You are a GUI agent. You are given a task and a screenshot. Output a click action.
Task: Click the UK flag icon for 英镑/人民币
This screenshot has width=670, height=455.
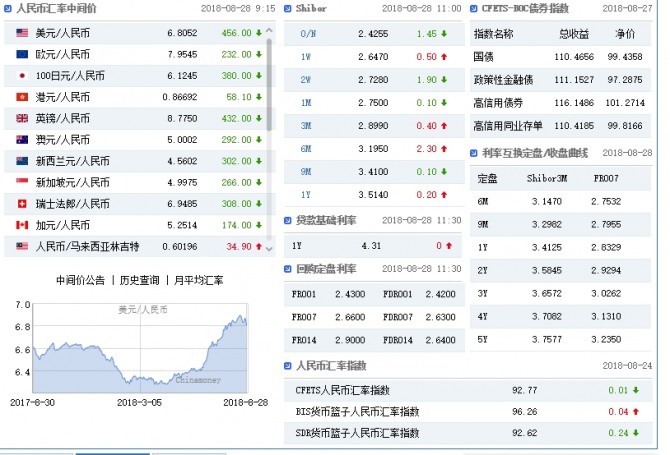(22, 117)
